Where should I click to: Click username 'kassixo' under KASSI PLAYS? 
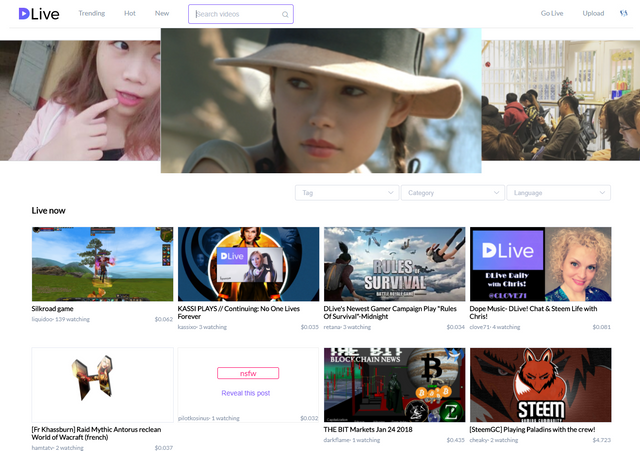187,327
